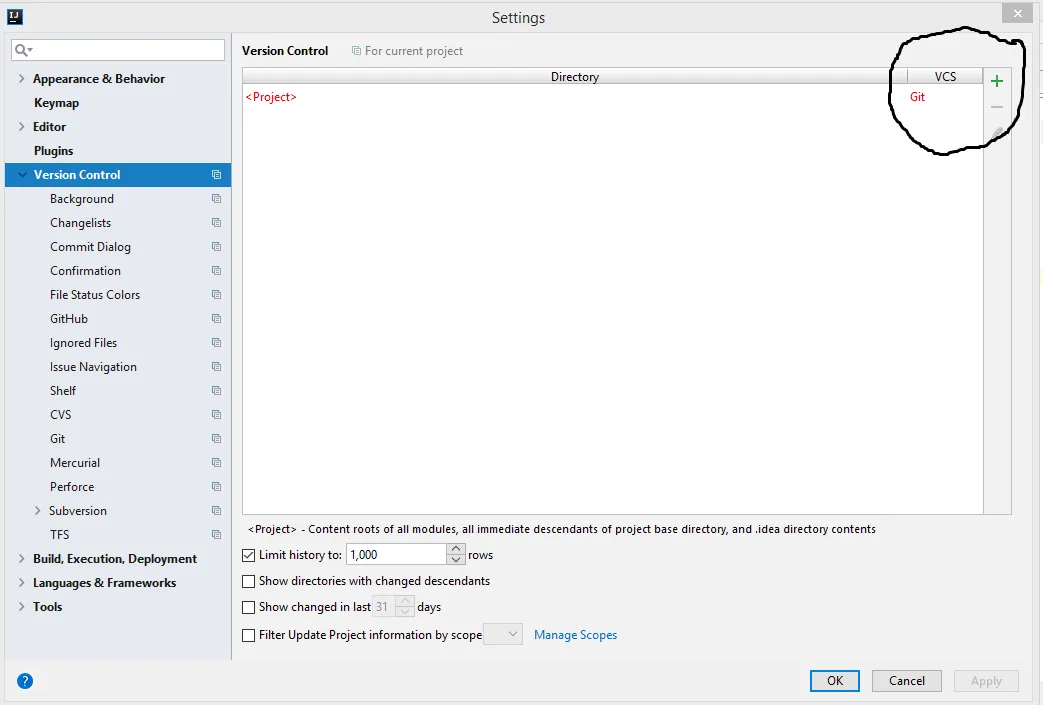This screenshot has height=705, width=1043.
Task: Click the search magnifier icon in settings search
Action: 23,50
